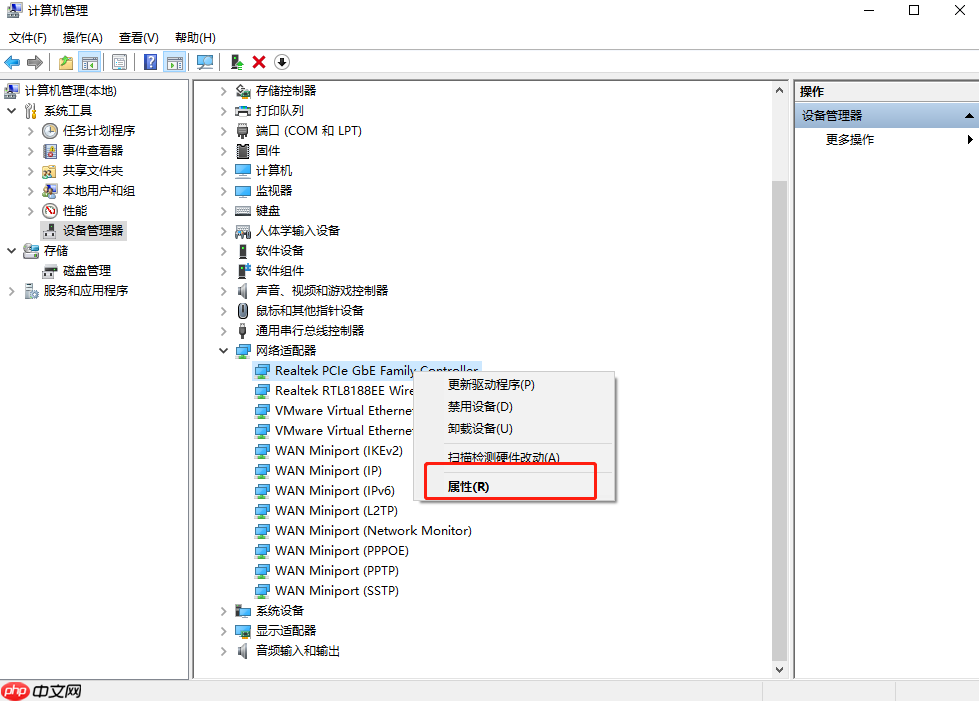The image size is (979, 701).
Task: Select WAN Miniport (PPPOE) adapter
Action: (x=342, y=551)
